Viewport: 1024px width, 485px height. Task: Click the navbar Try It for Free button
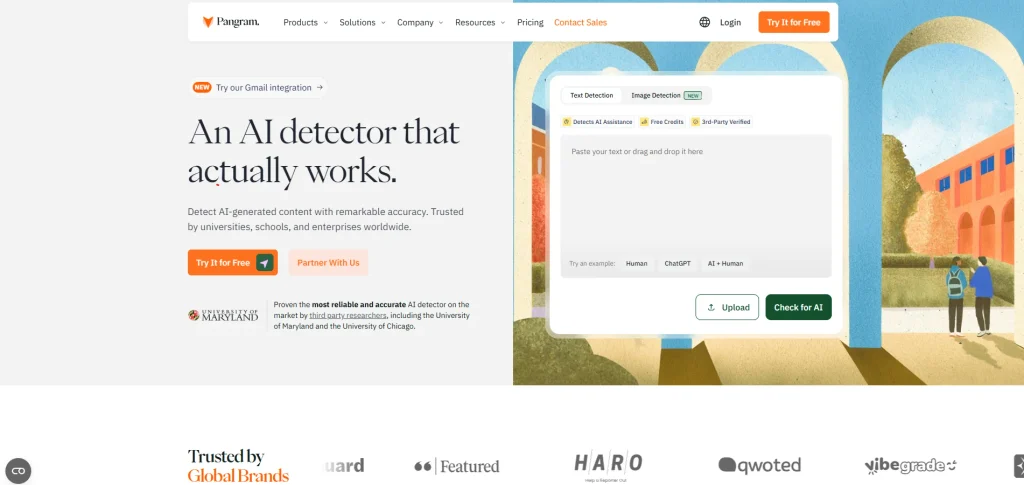click(x=793, y=22)
